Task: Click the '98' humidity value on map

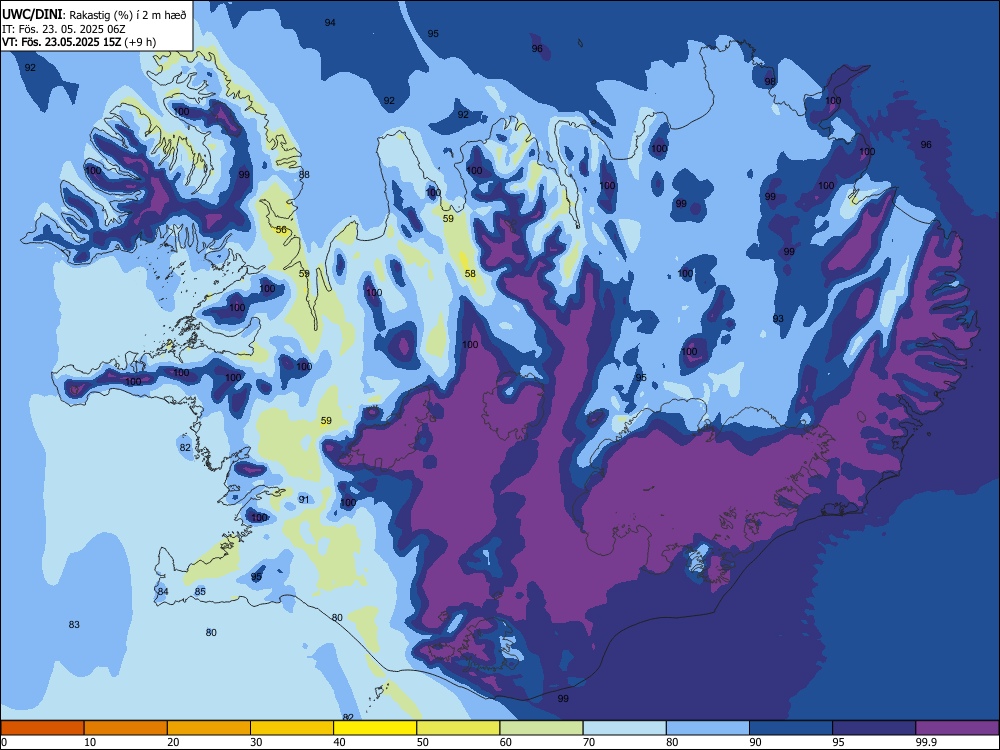Action: coord(770,82)
